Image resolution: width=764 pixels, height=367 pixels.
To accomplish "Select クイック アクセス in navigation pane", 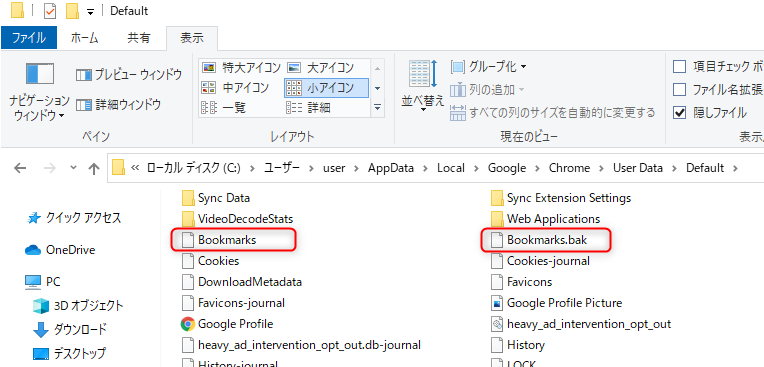I will (x=74, y=218).
